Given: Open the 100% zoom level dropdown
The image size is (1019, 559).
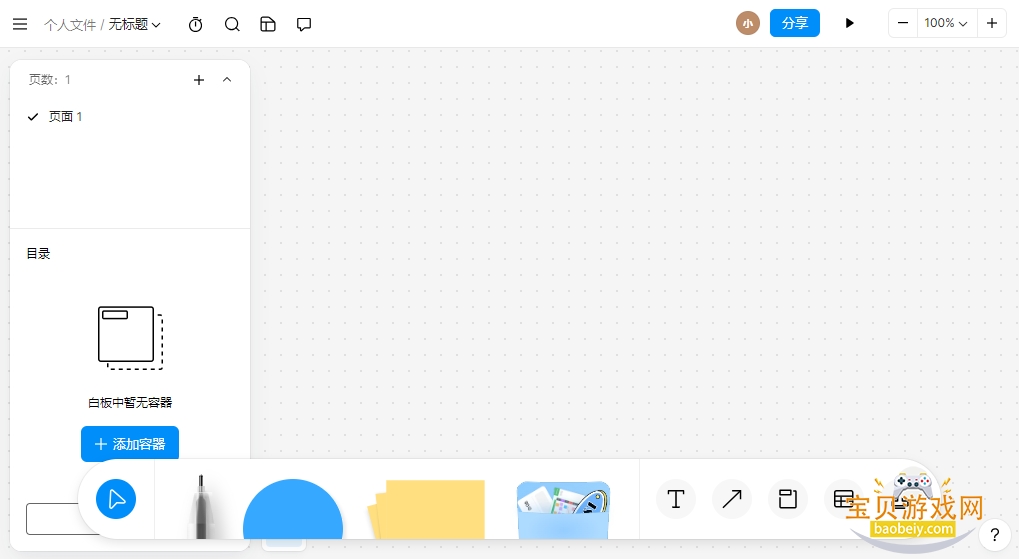Looking at the screenshot, I should tap(946, 23).
